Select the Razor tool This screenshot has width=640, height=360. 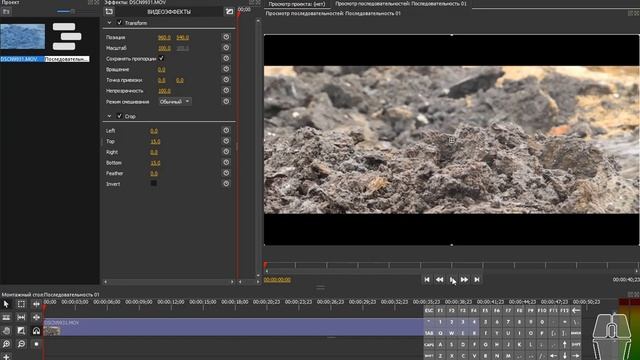click(x=6, y=318)
